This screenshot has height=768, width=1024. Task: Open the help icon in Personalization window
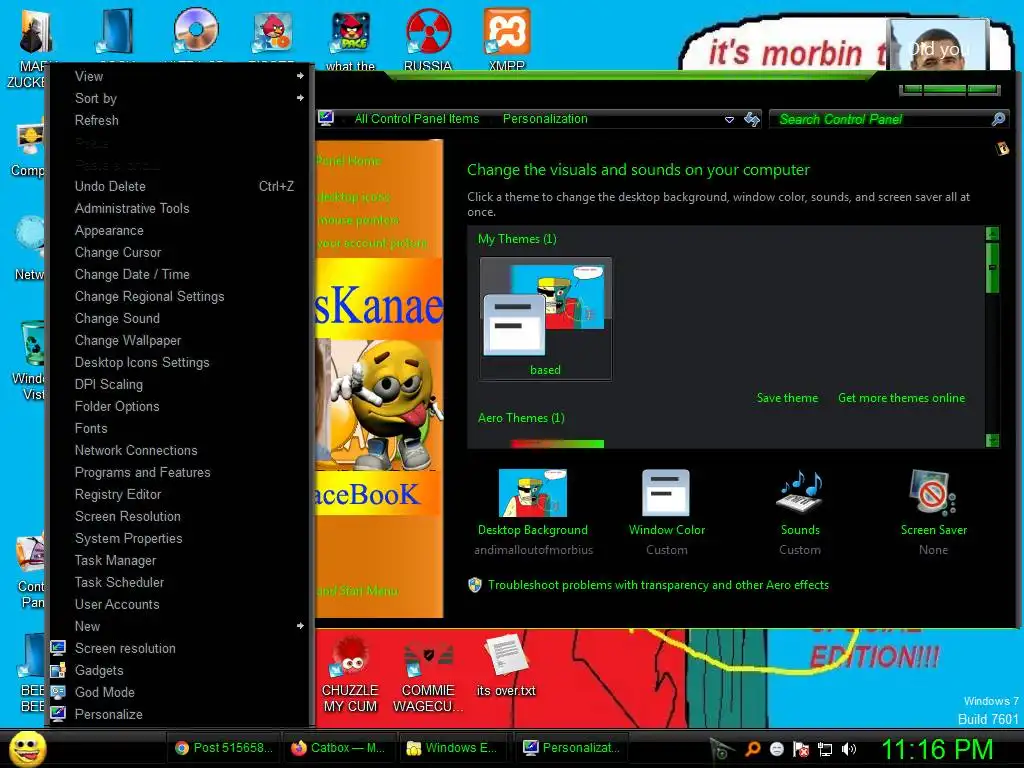pos(1002,148)
